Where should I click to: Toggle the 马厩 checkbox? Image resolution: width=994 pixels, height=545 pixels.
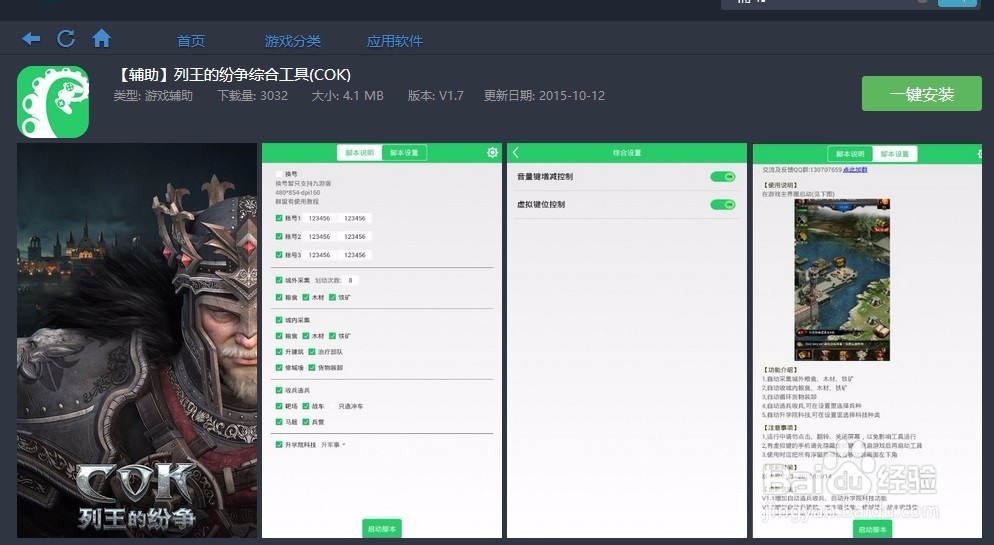coord(279,422)
